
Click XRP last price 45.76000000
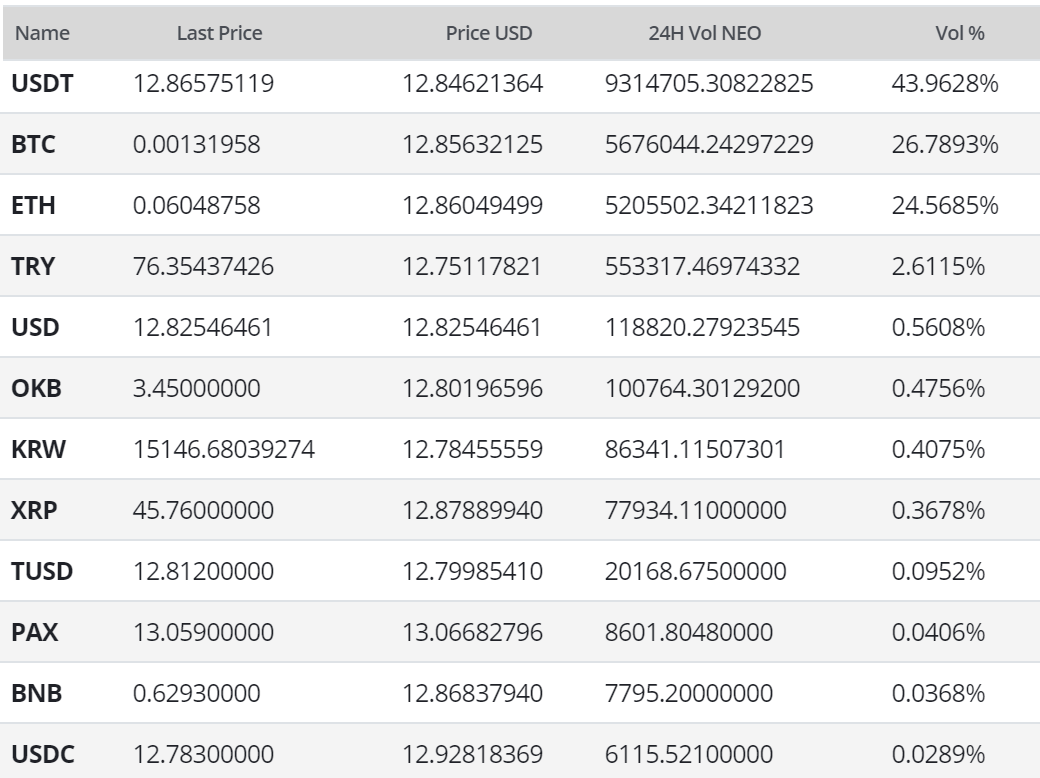point(204,511)
